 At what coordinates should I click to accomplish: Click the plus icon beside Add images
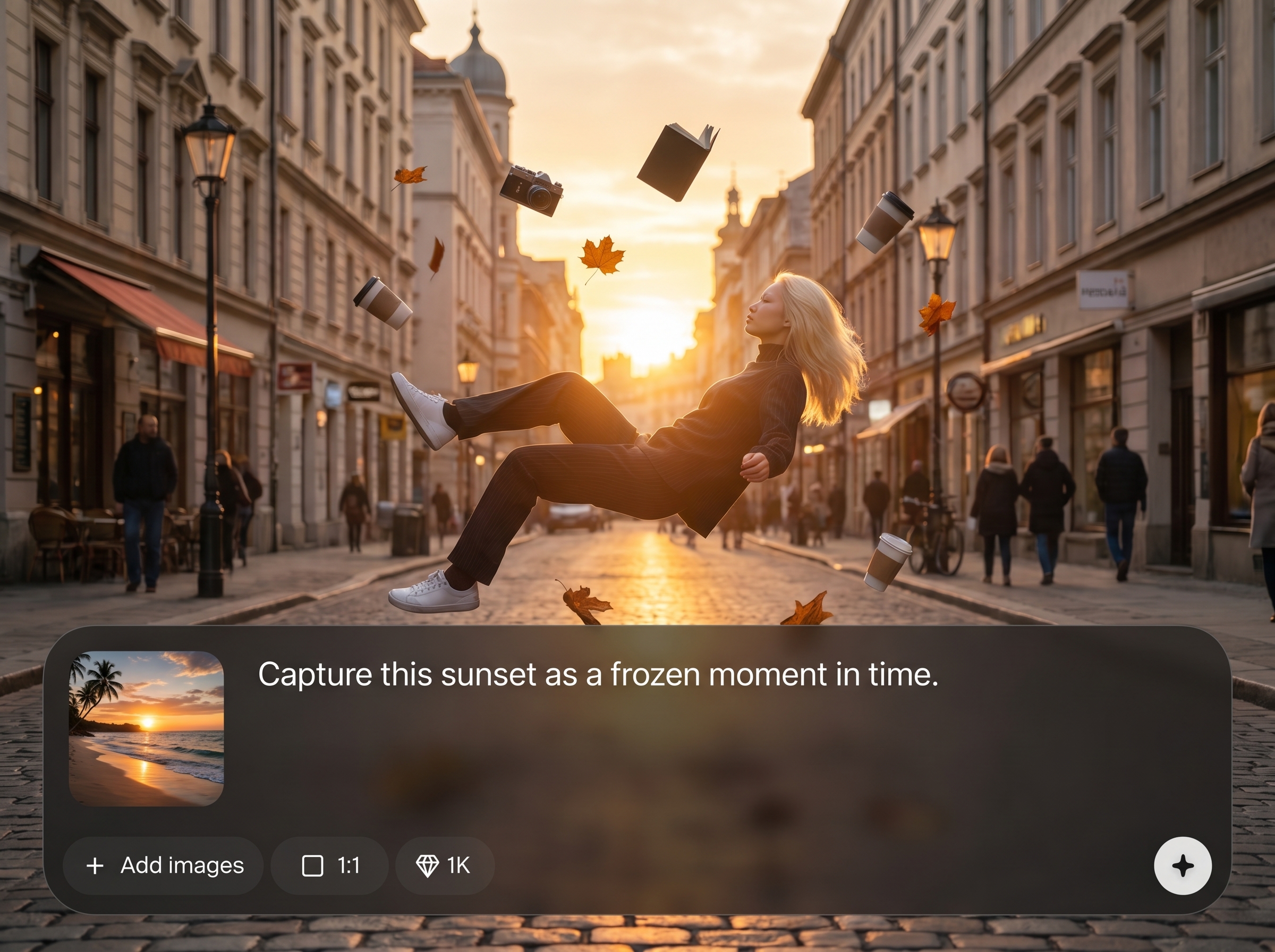pos(95,865)
